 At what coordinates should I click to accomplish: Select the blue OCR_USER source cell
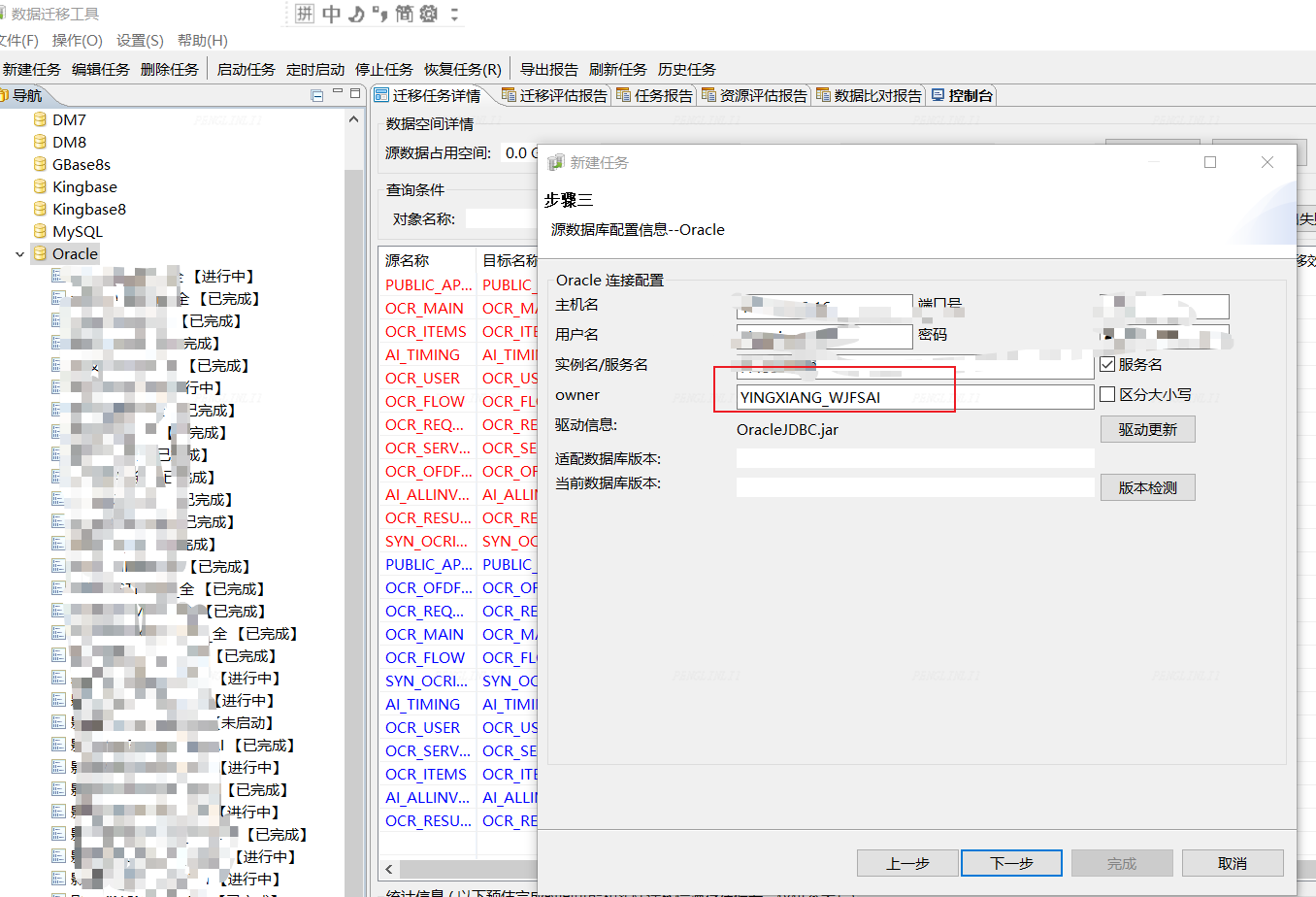pos(423,727)
